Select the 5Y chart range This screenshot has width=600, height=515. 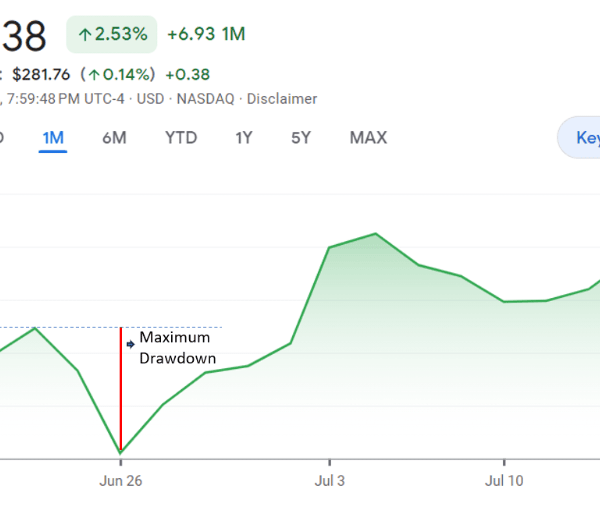tap(301, 138)
